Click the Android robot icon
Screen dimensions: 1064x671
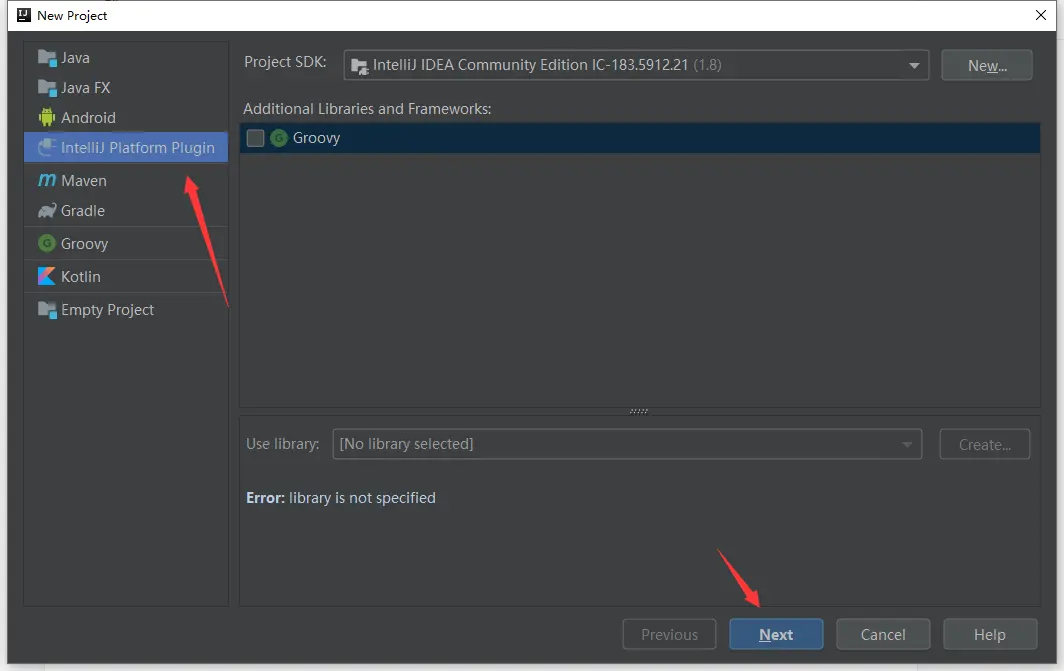point(47,117)
